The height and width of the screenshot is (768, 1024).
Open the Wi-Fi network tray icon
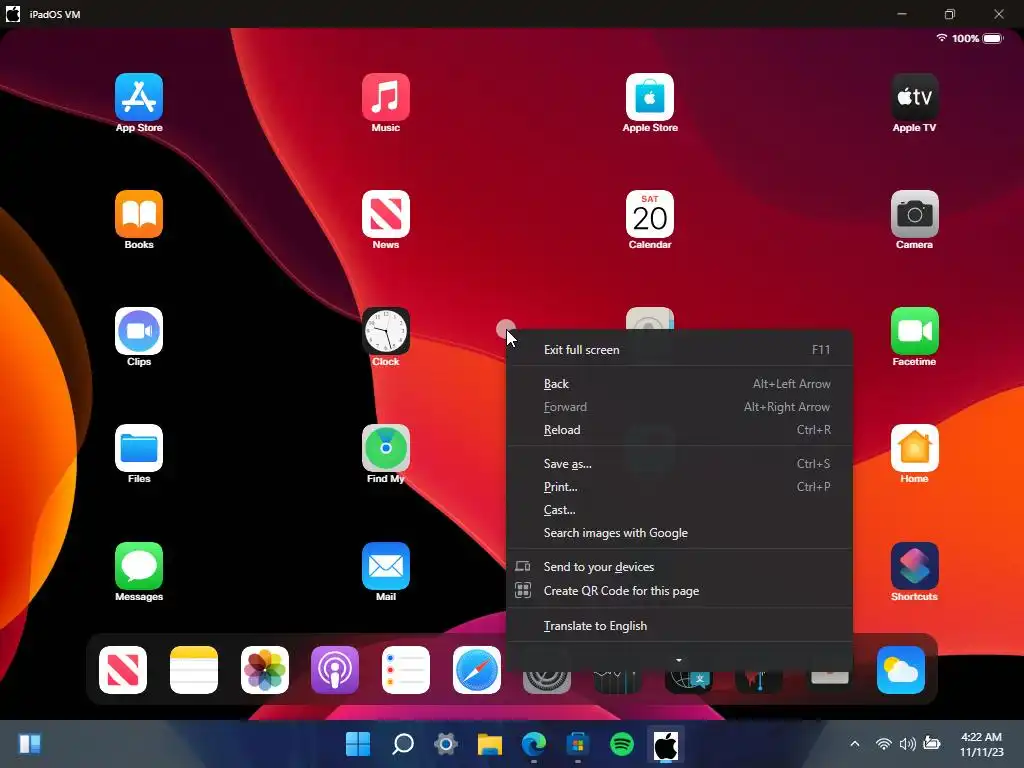[884, 744]
